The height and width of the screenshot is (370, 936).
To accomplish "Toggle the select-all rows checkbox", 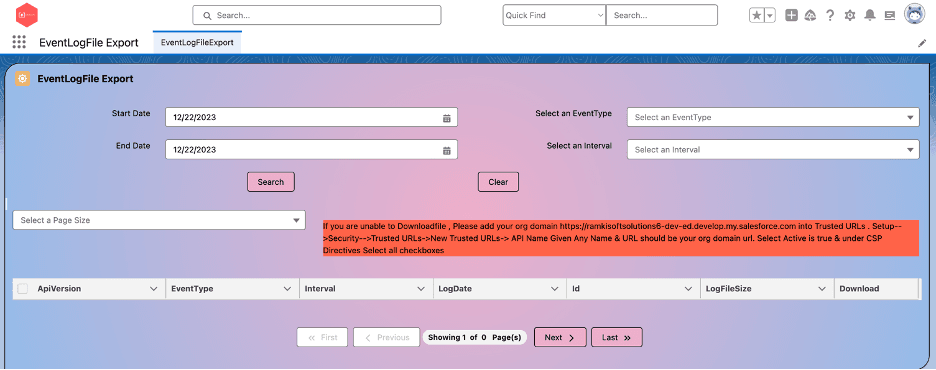I will pyautogui.click(x=23, y=289).
